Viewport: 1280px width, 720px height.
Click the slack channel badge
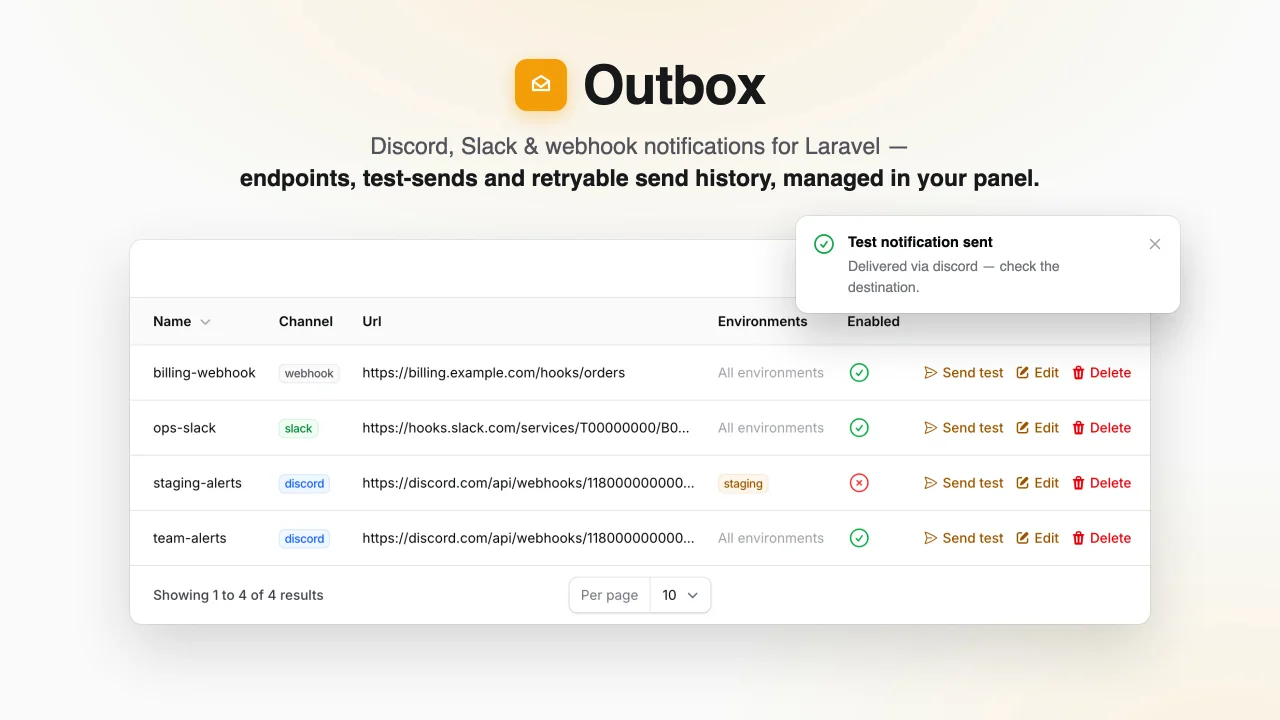(x=298, y=428)
